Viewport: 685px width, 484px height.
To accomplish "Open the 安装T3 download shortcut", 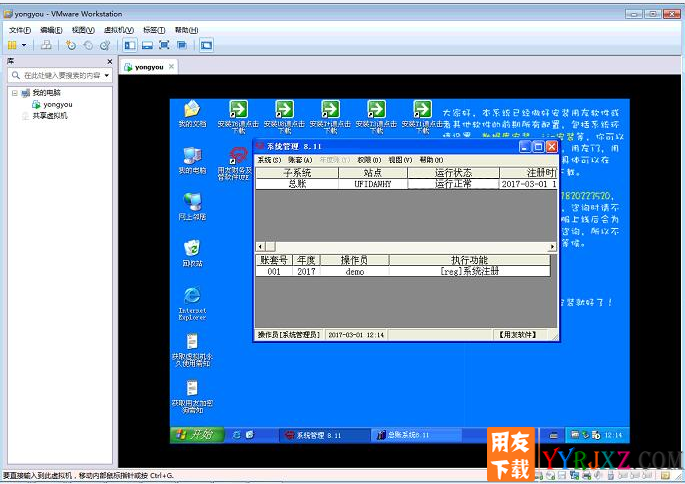I will (376, 117).
